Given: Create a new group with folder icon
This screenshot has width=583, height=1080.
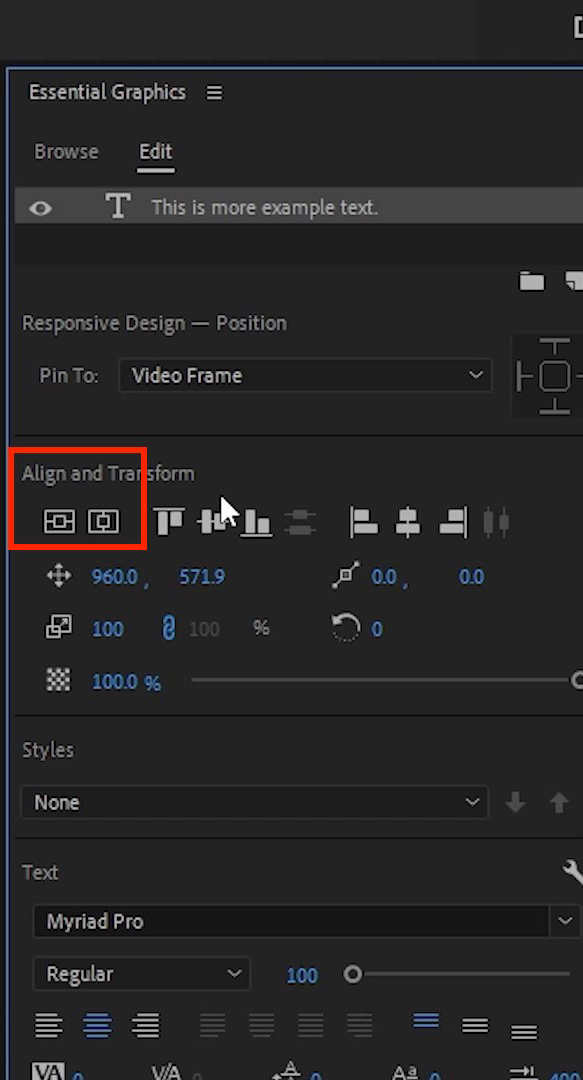Looking at the screenshot, I should pos(531,281).
